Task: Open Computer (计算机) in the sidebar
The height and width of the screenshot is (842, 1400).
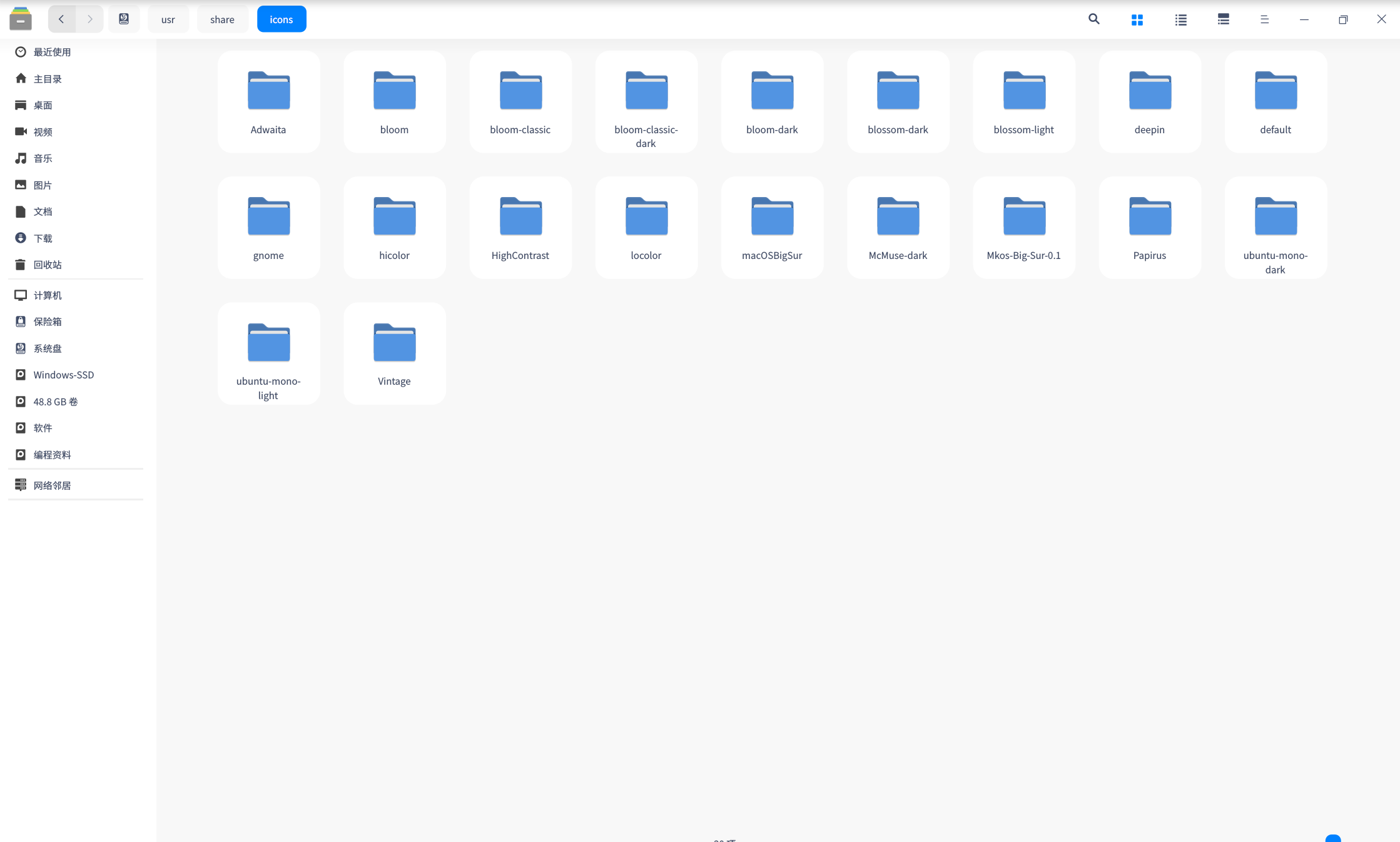Action: [x=48, y=295]
